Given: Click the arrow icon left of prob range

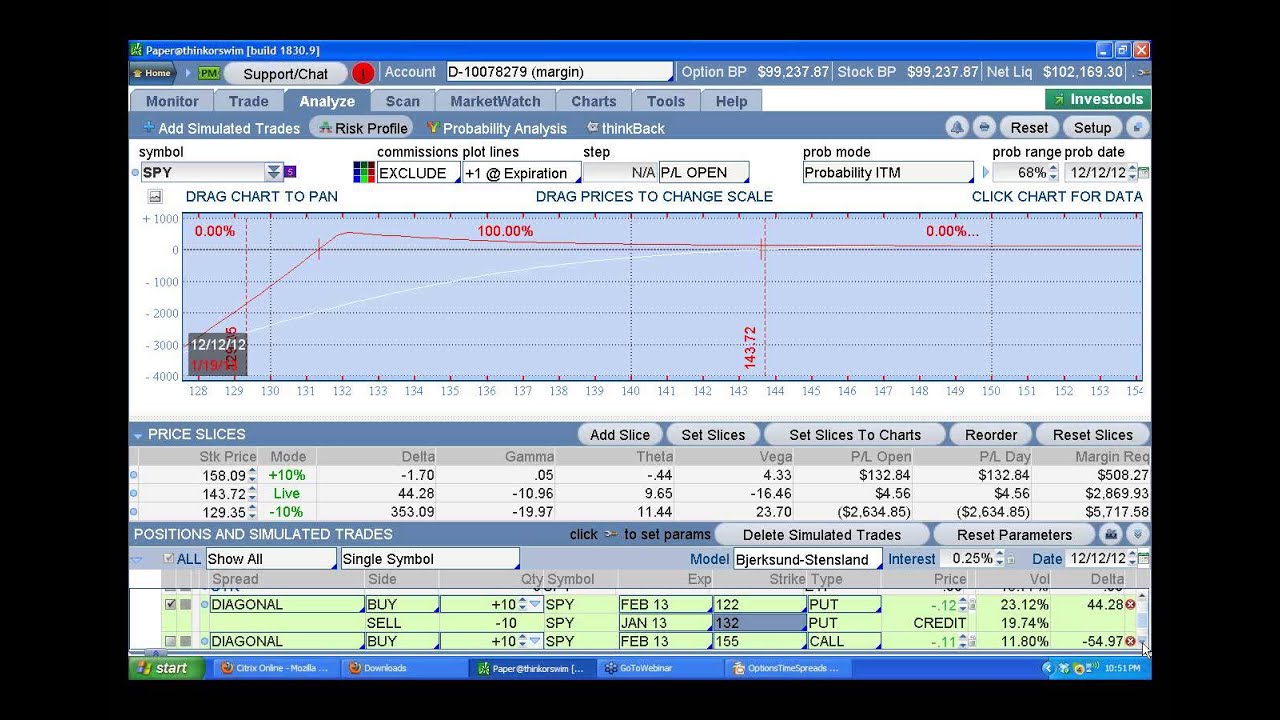Looking at the screenshot, I should coord(985,173).
